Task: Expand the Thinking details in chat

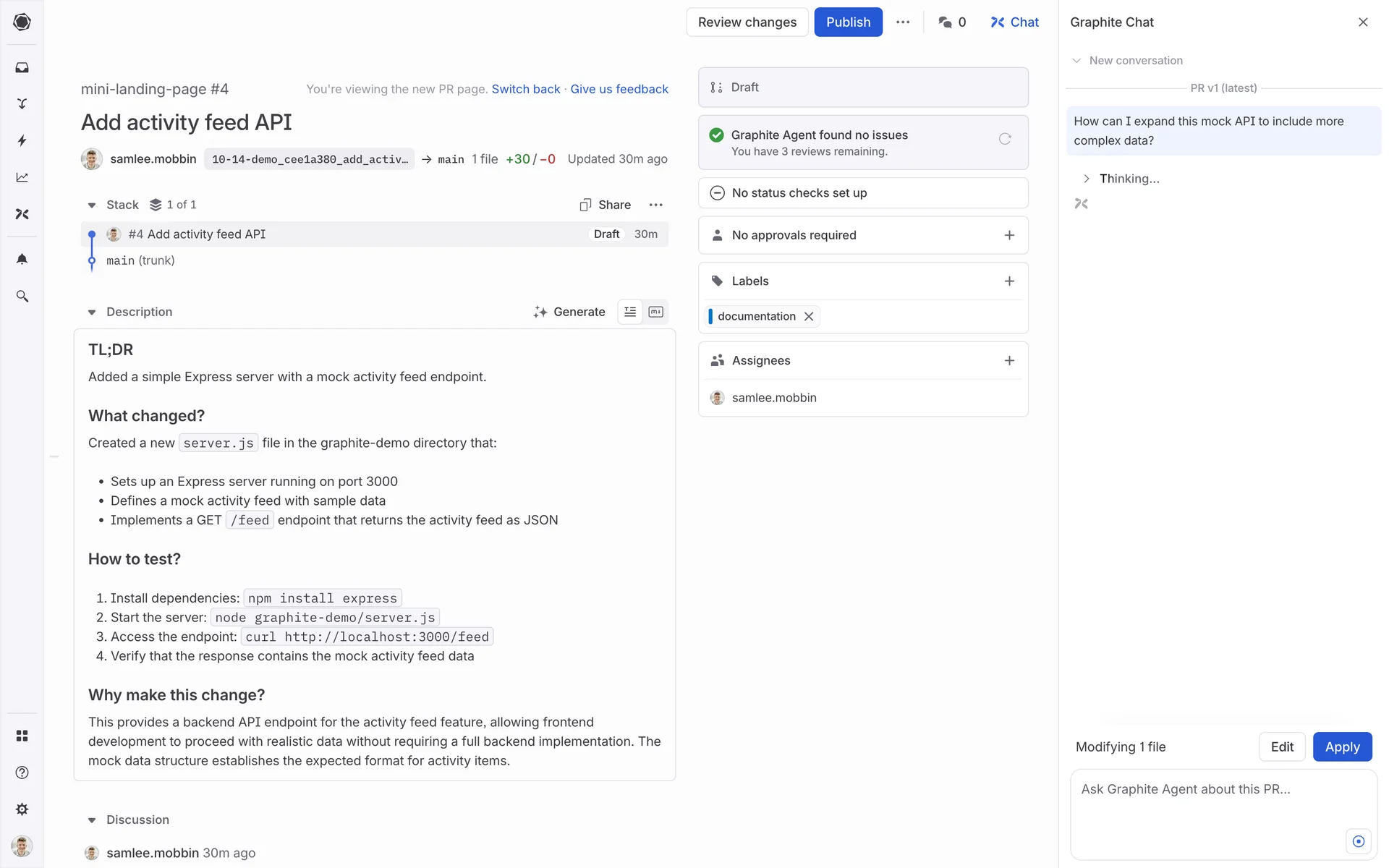Action: 1086,179
